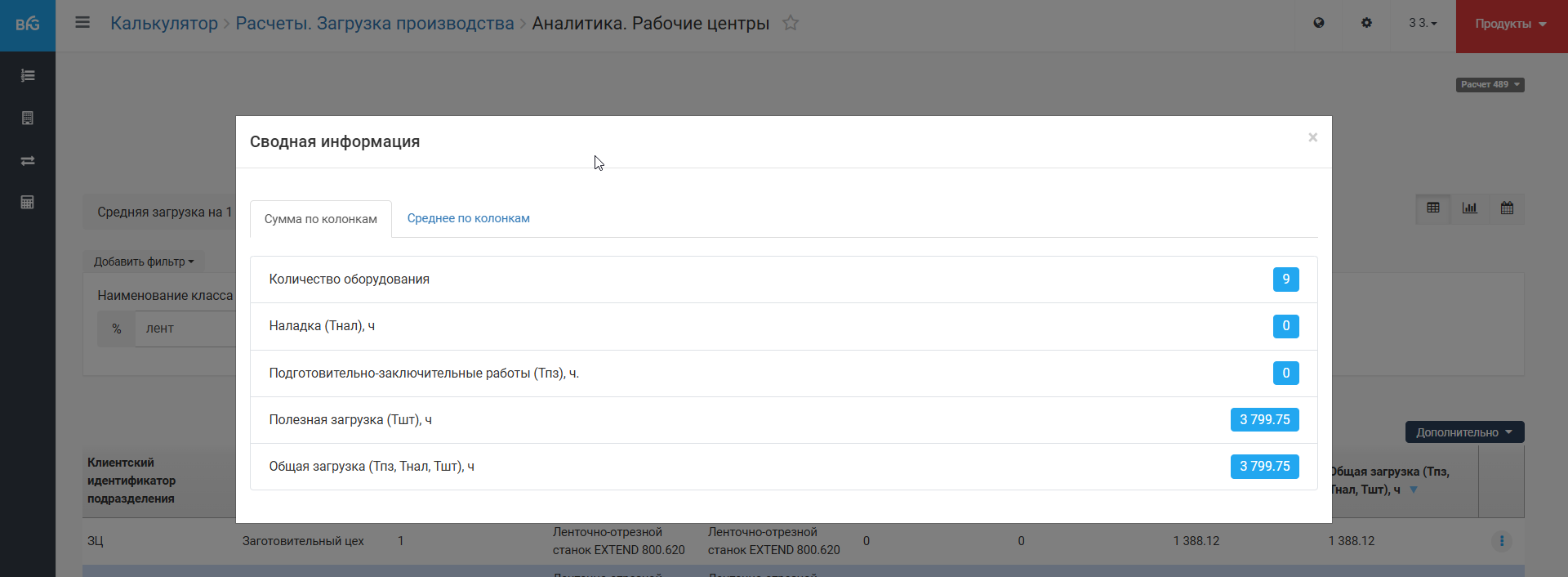Image resolution: width=1568 pixels, height=577 pixels.
Task: Switch to the Среднее по колонкам tab
Action: coord(468,218)
